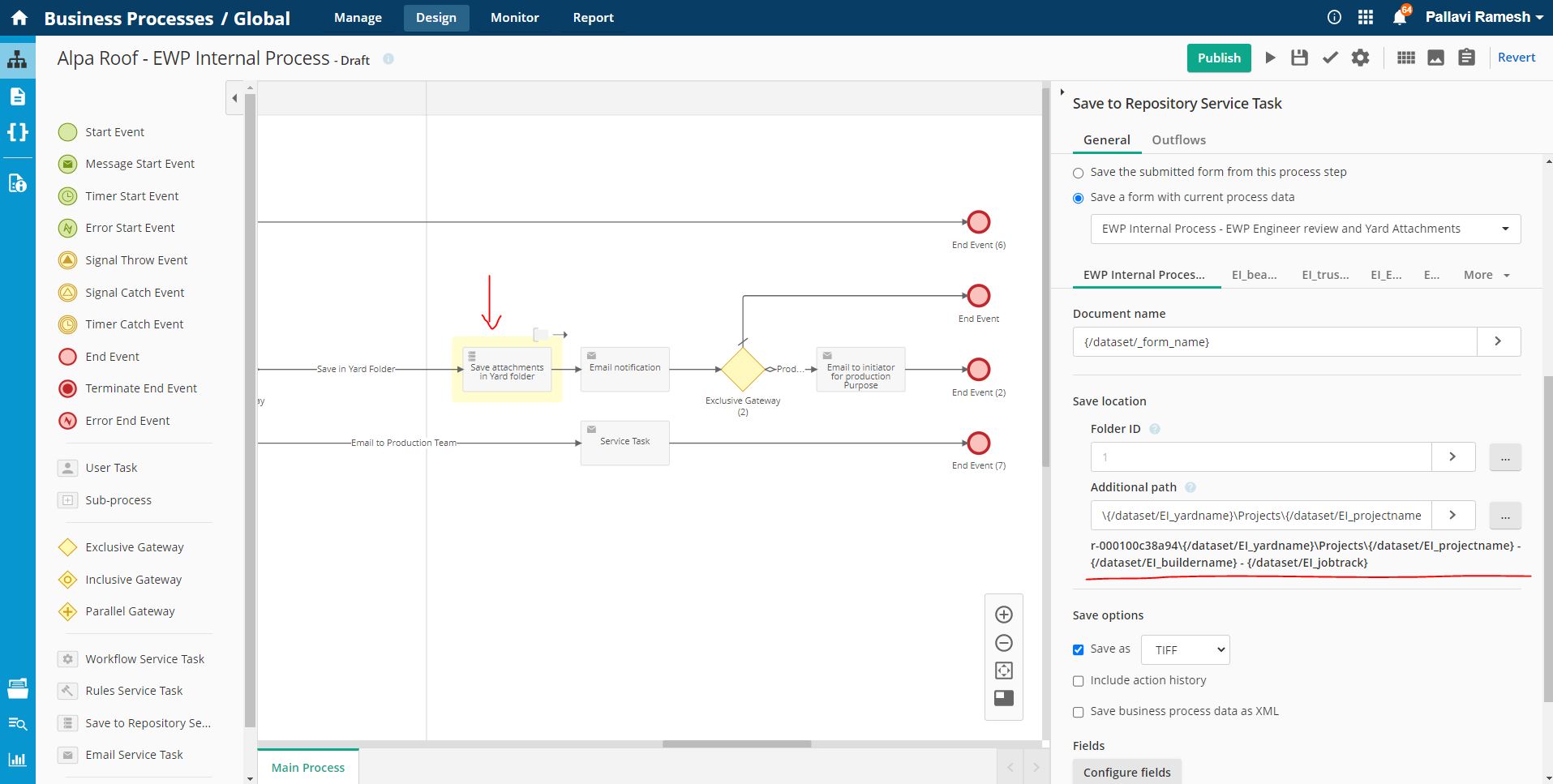Check Save business process data as XML
This screenshot has height=784, width=1553.
point(1078,712)
